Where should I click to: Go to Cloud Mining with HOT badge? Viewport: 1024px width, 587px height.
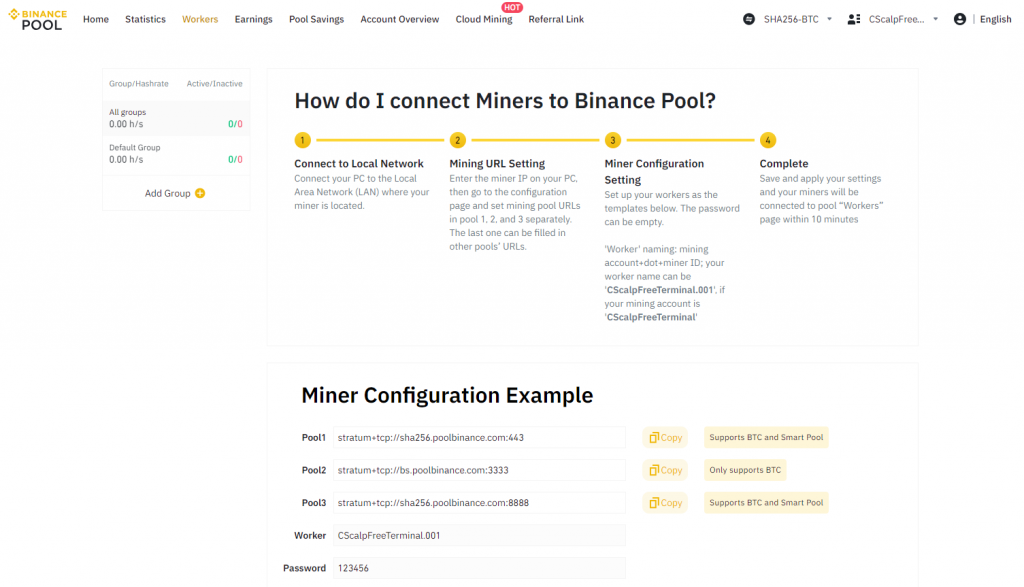point(483,18)
